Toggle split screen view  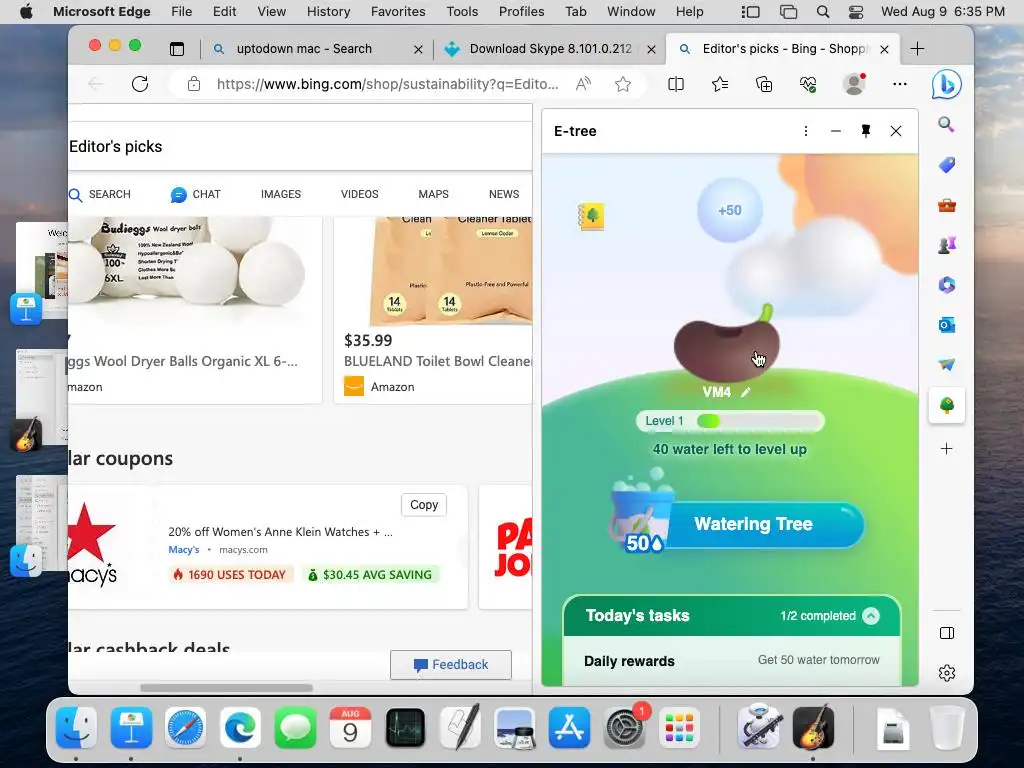point(676,84)
